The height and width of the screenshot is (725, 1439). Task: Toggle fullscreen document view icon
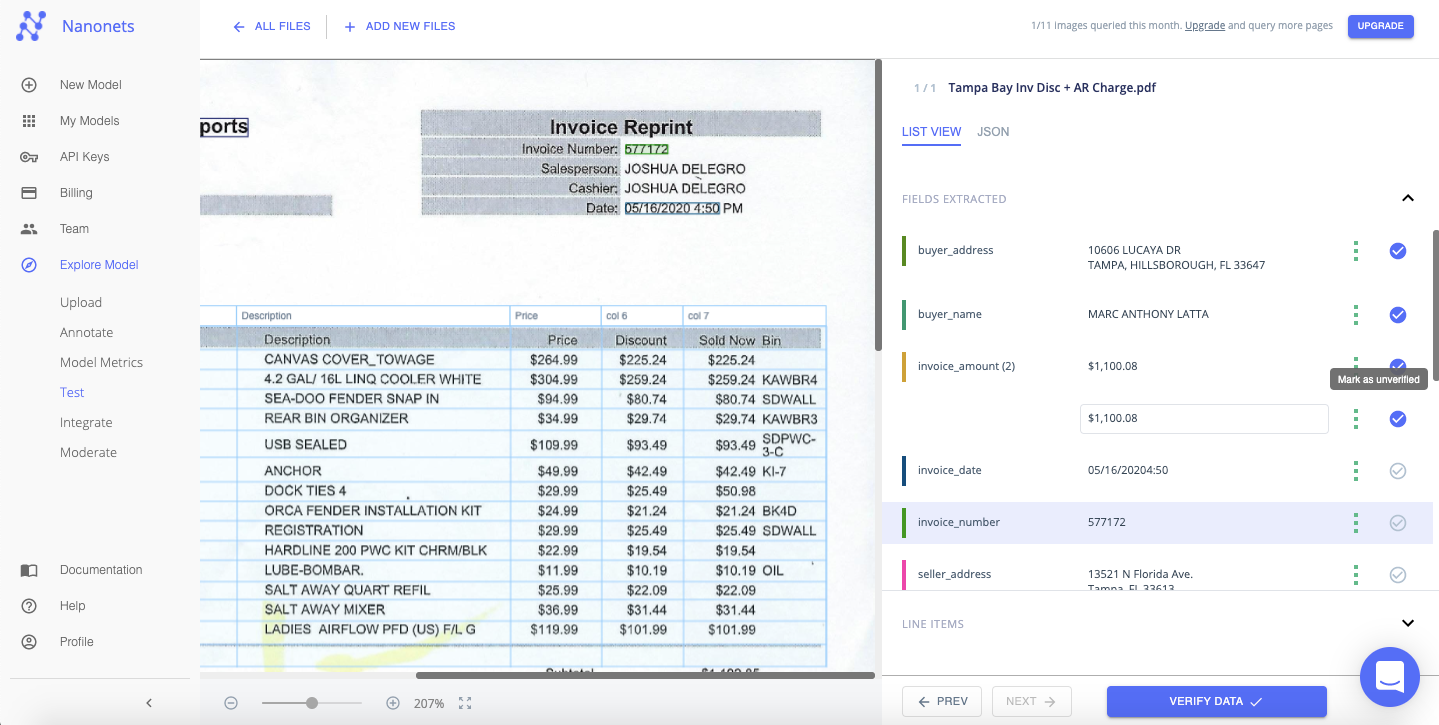(x=465, y=703)
